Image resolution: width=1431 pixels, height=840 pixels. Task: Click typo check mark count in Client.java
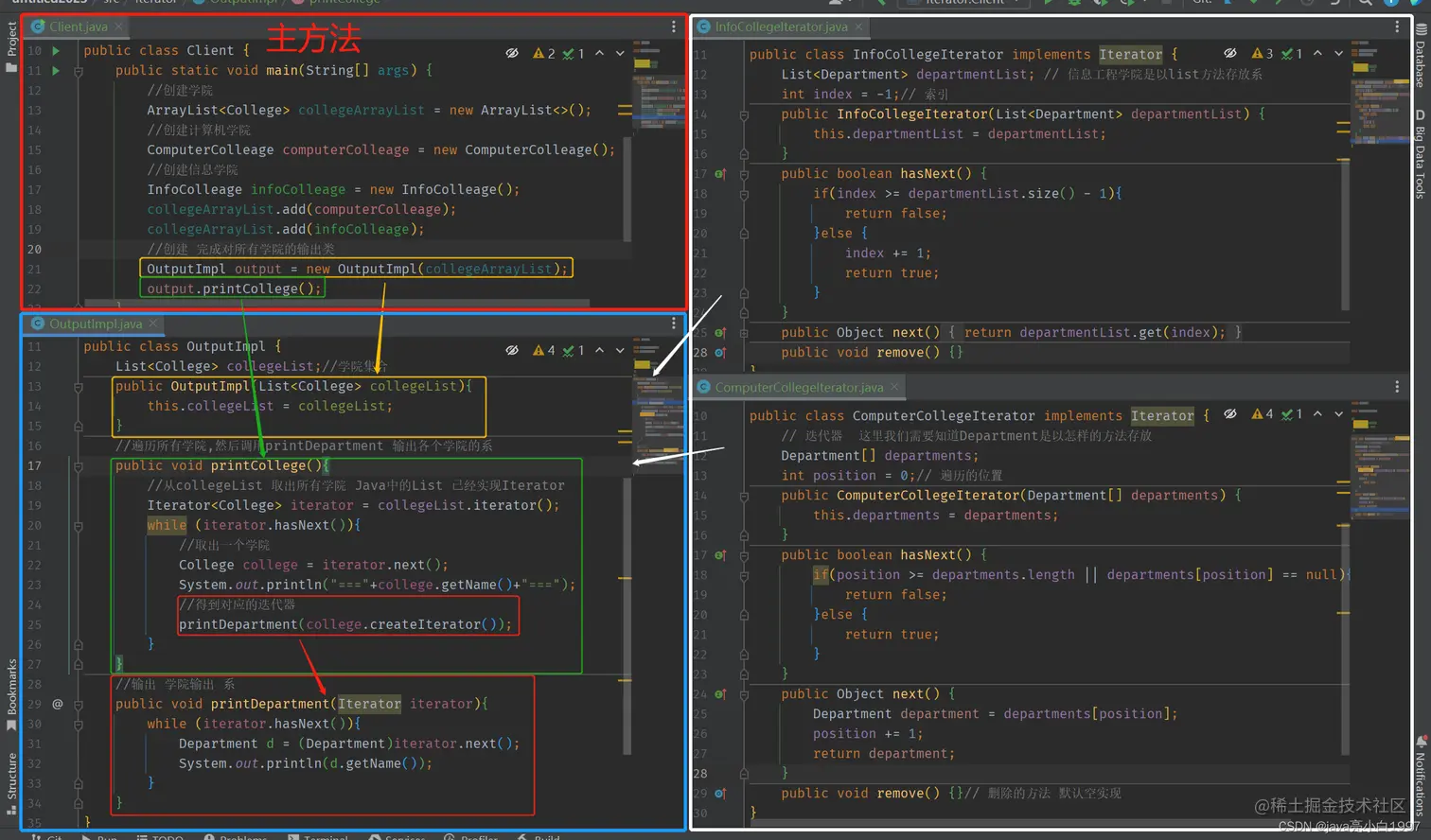tap(574, 53)
